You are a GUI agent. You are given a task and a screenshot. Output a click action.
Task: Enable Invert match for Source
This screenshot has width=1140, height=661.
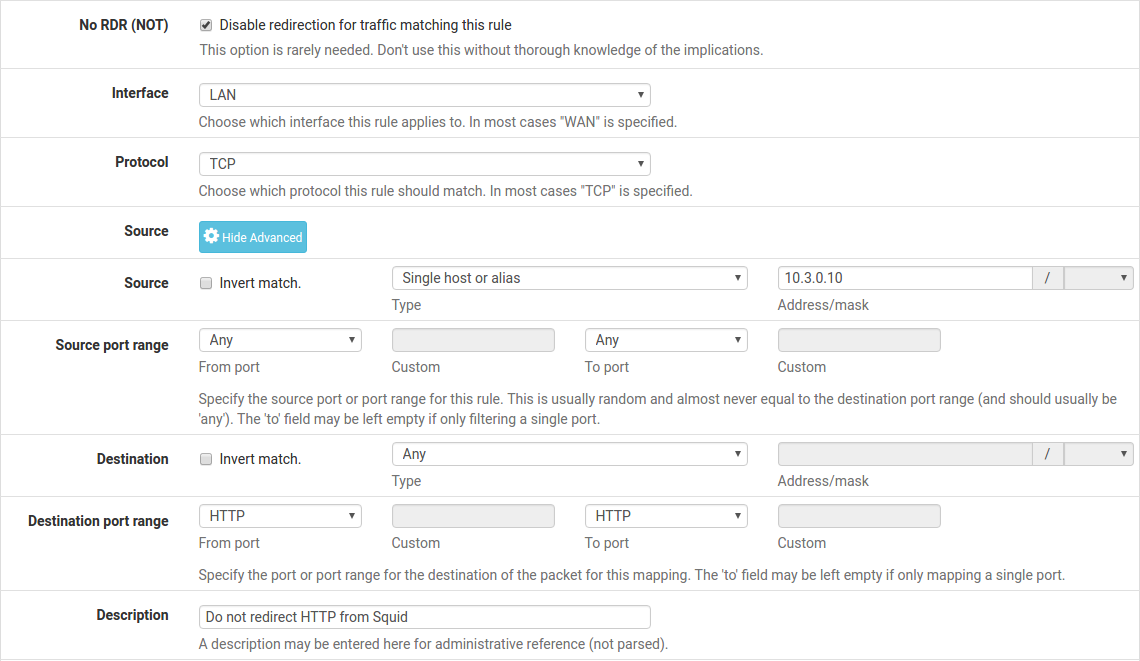point(206,283)
